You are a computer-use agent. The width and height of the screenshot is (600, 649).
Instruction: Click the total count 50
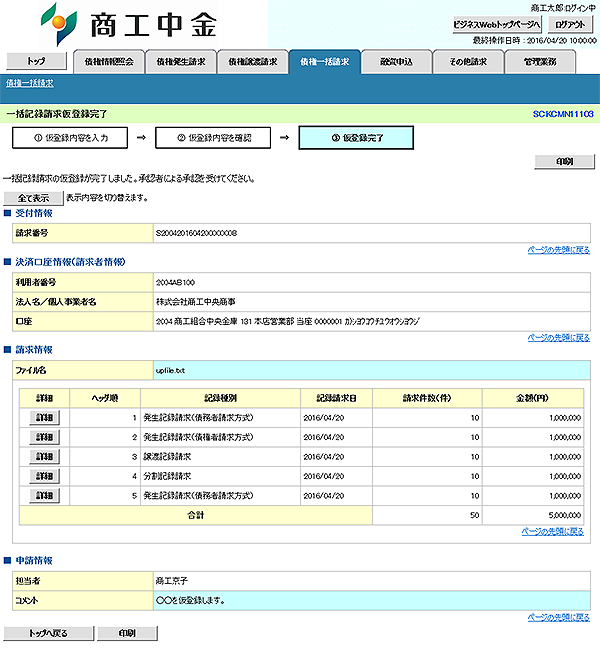[475, 515]
